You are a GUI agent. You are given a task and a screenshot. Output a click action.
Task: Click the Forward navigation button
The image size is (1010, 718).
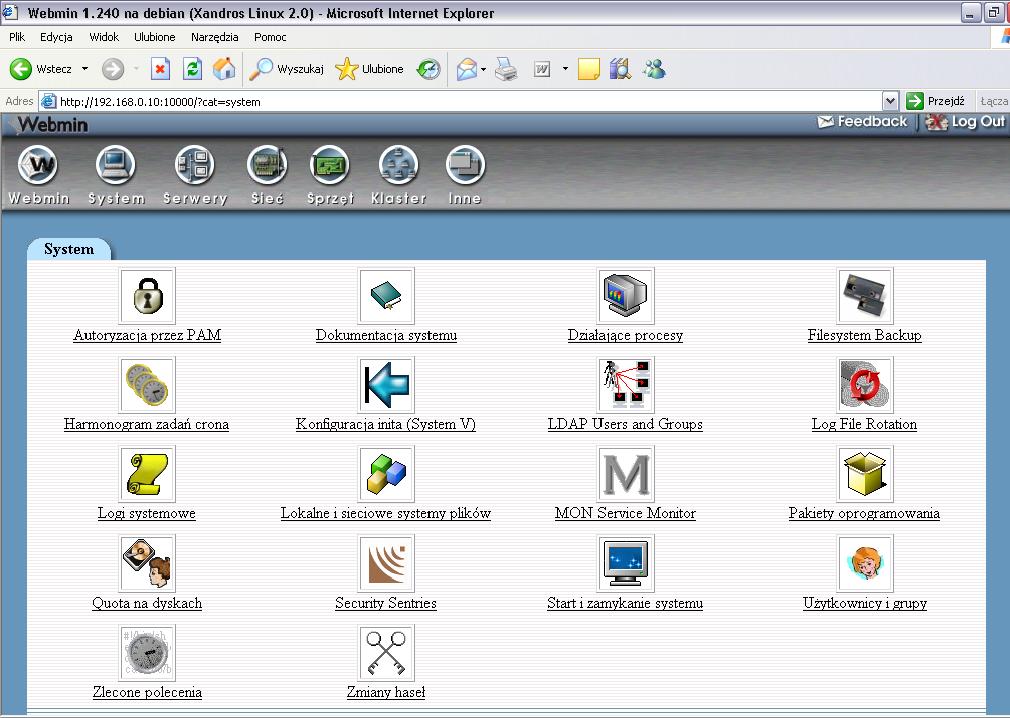113,69
